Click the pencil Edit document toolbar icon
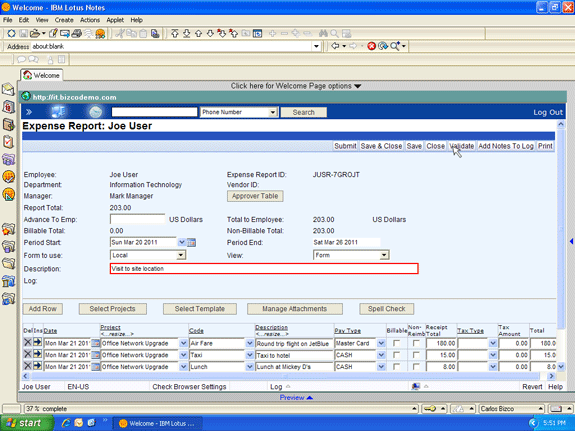 [x=53, y=34]
